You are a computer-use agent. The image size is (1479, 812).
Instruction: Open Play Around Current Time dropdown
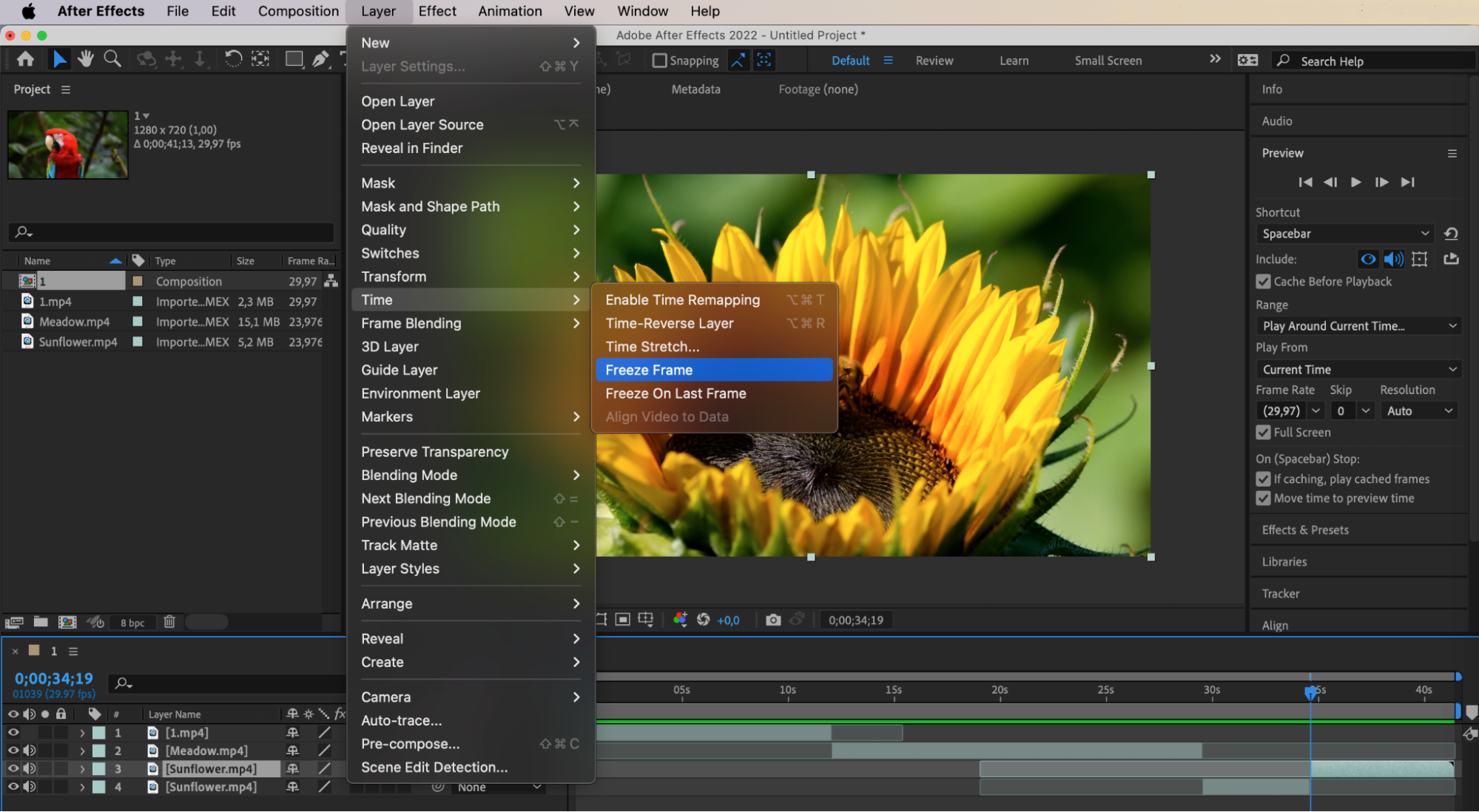tap(1358, 326)
